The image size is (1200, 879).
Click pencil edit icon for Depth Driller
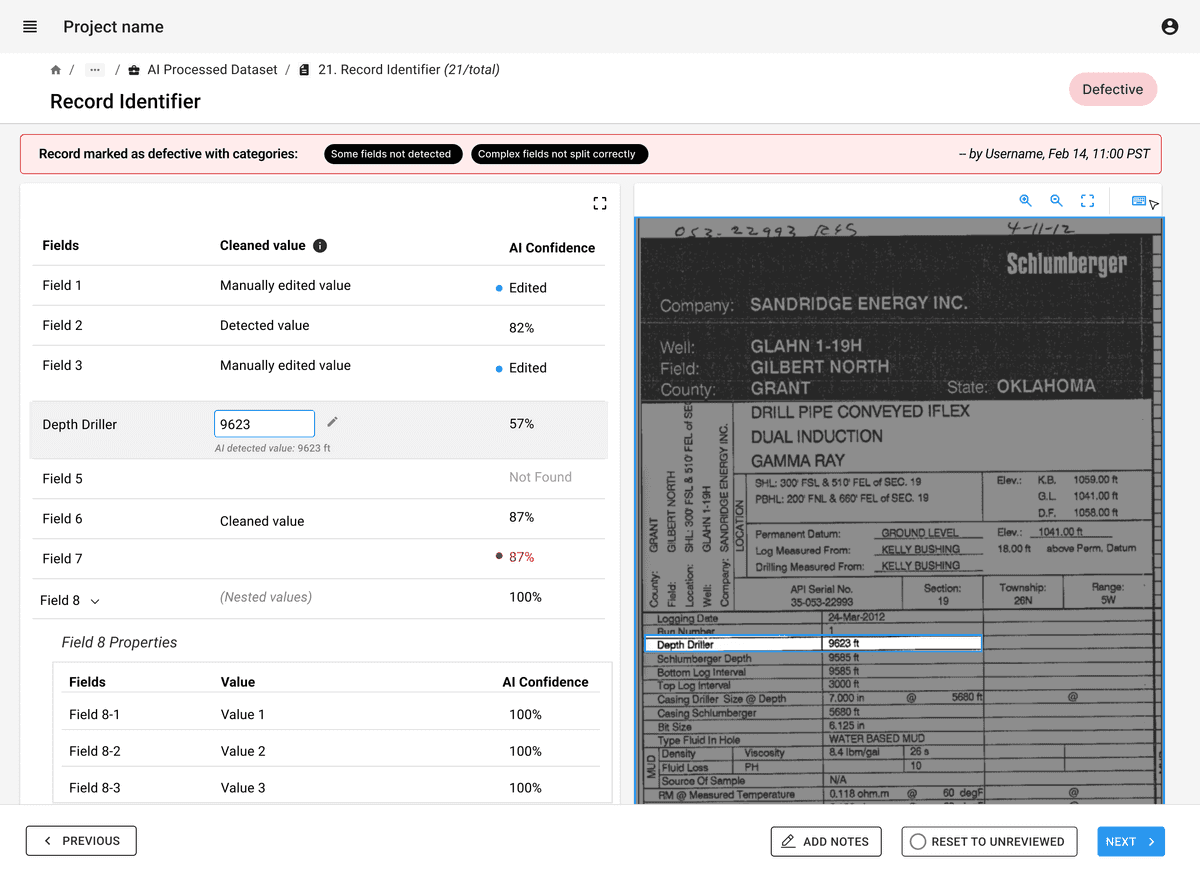[x=333, y=422]
